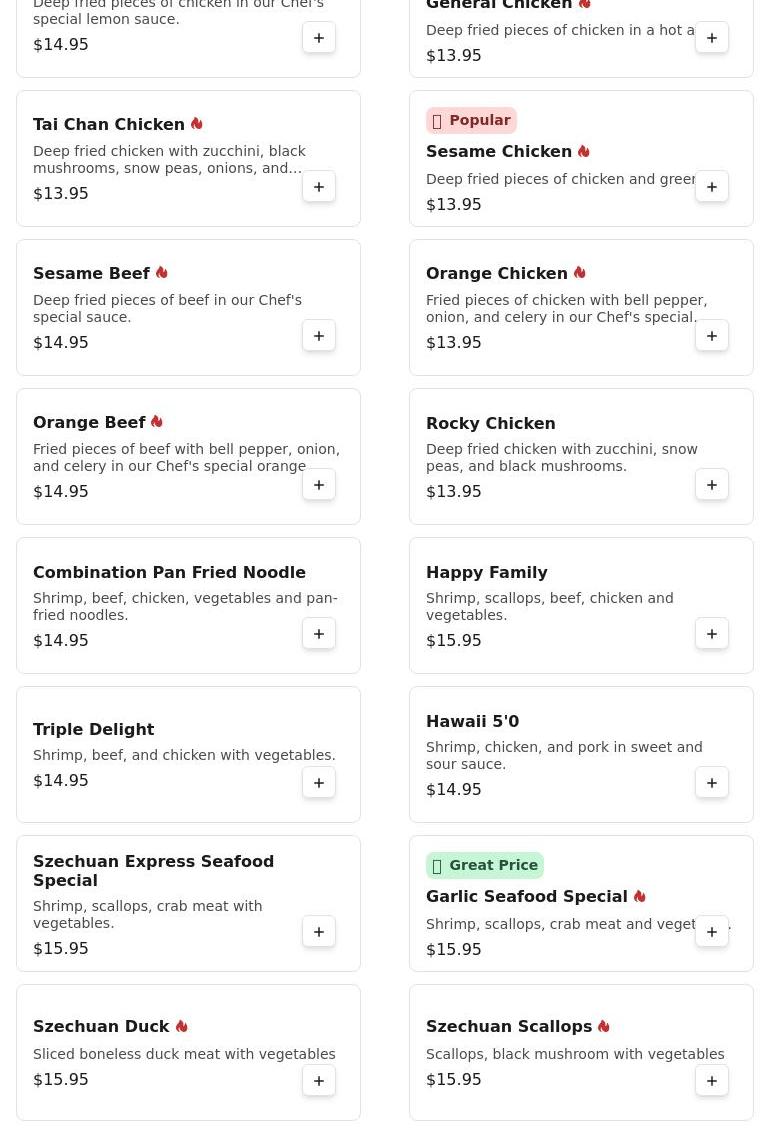Add Orange Chicken with plus icon

tap(712, 336)
